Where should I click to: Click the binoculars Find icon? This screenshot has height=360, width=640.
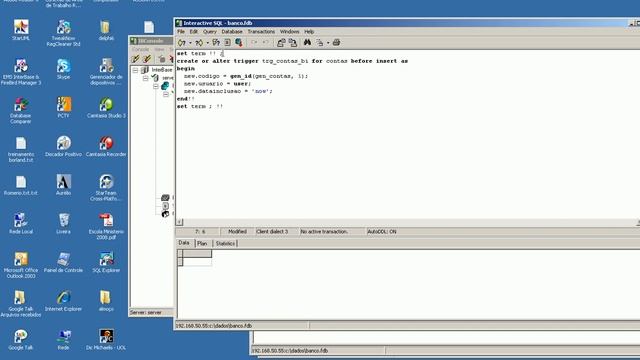307,42
